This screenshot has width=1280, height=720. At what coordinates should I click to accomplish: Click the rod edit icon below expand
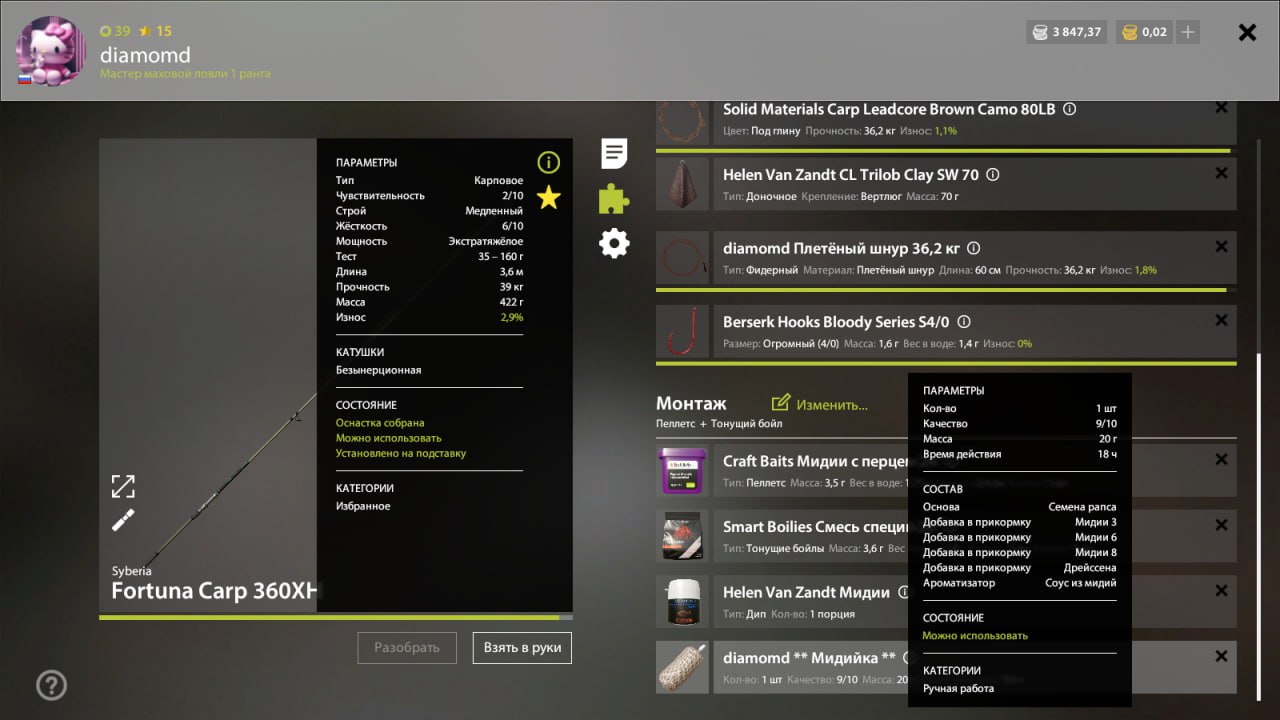[x=123, y=520]
